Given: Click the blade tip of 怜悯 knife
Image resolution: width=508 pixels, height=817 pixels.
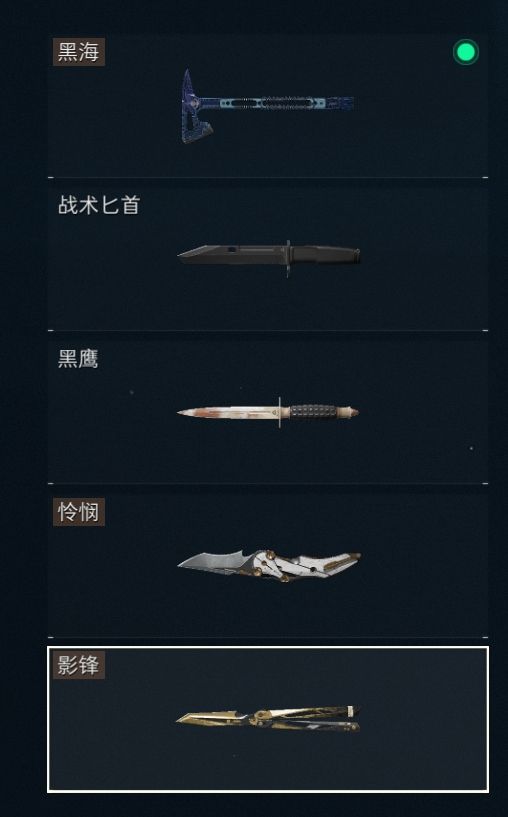Looking at the screenshot, I should point(187,563).
